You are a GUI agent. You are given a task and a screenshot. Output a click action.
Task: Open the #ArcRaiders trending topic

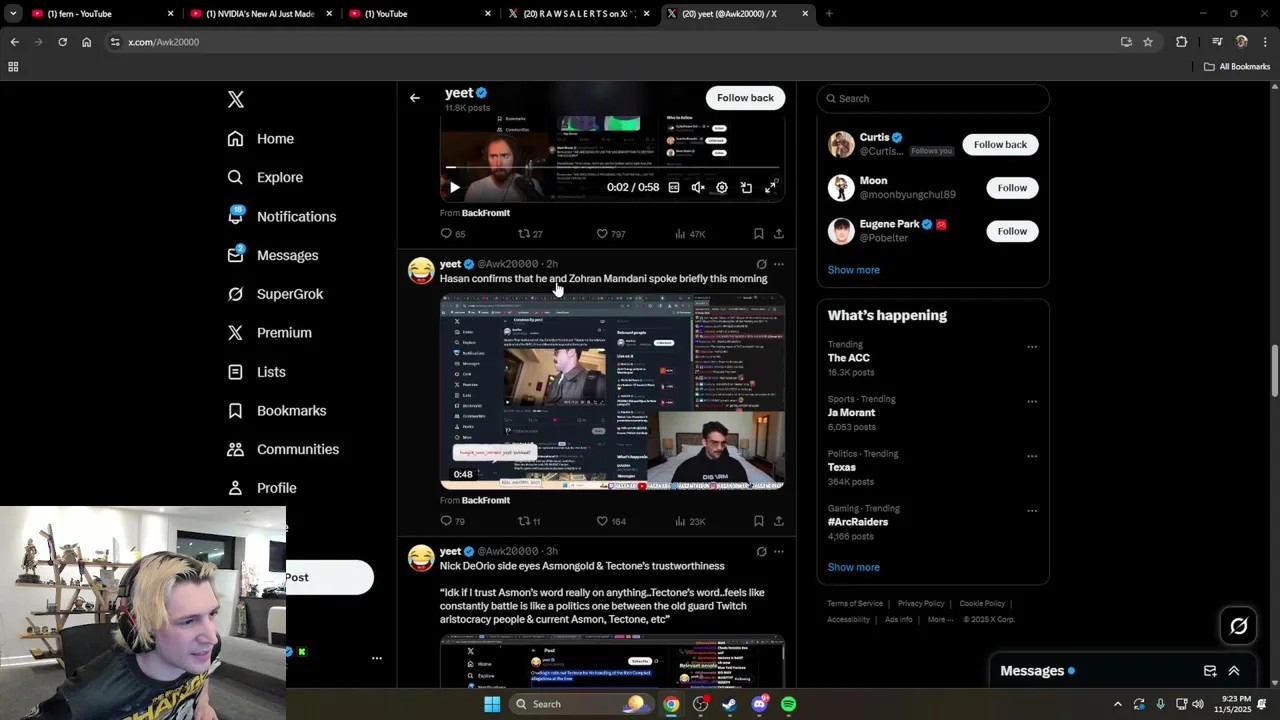[x=857, y=522]
